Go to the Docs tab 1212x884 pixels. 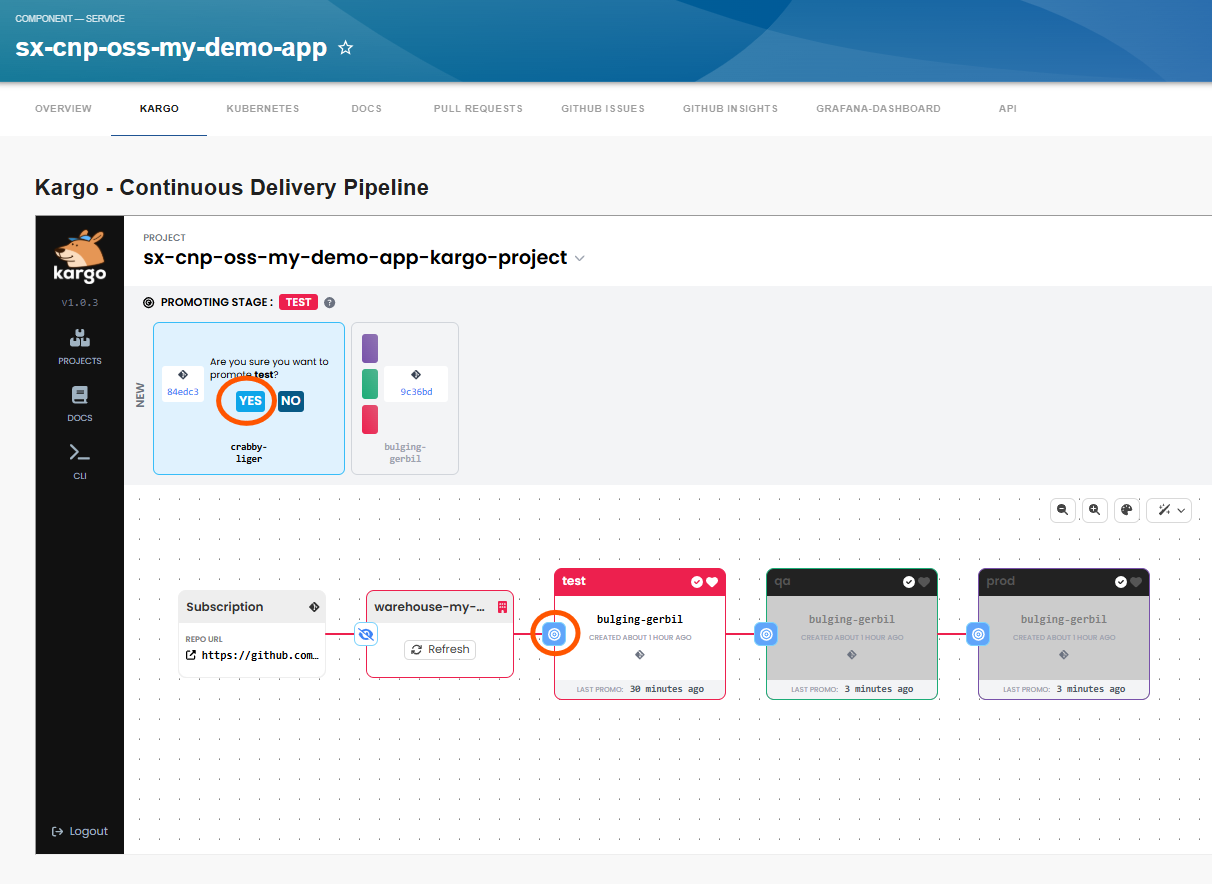pos(367,108)
